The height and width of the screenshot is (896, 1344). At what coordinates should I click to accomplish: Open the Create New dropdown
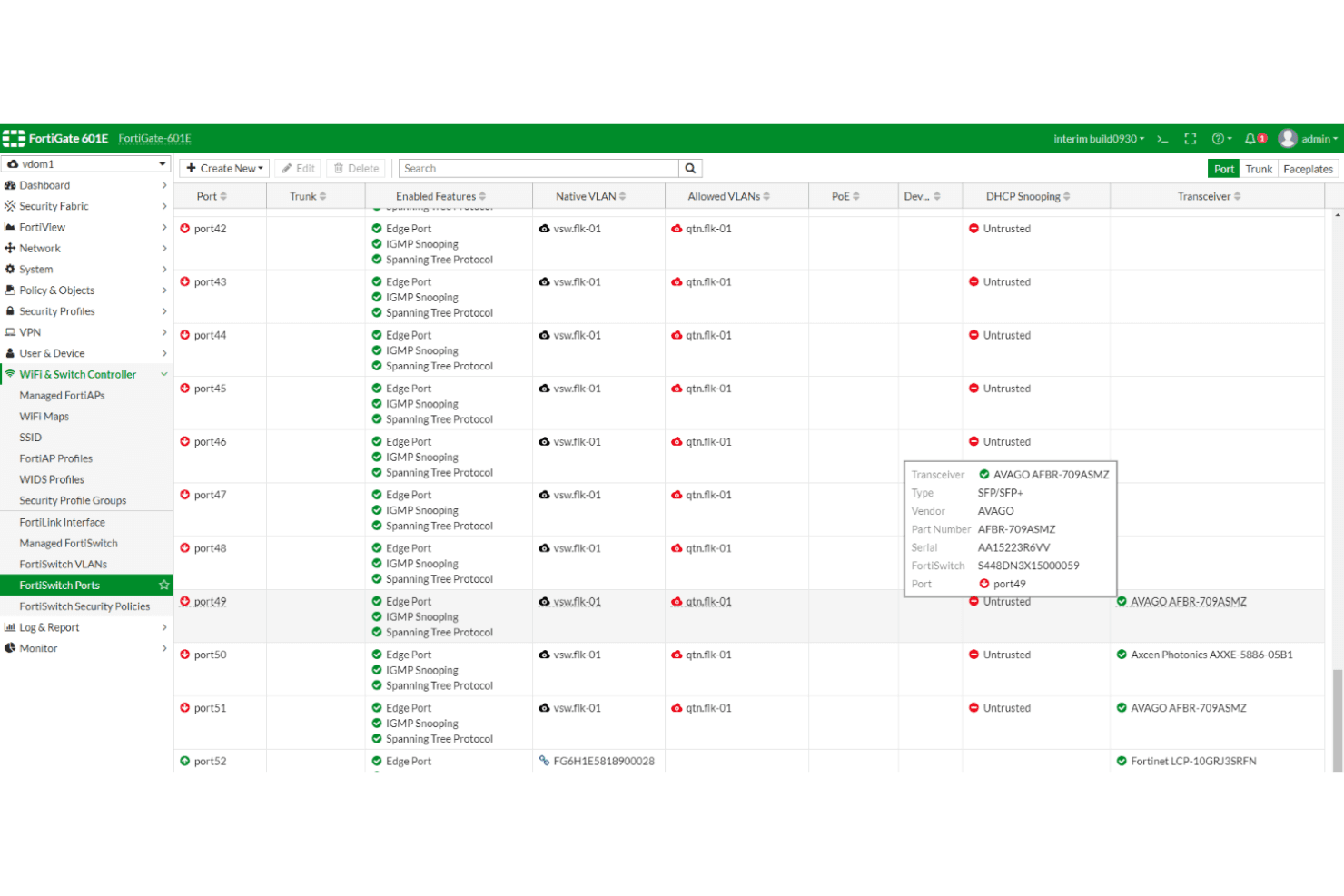pyautogui.click(x=224, y=169)
